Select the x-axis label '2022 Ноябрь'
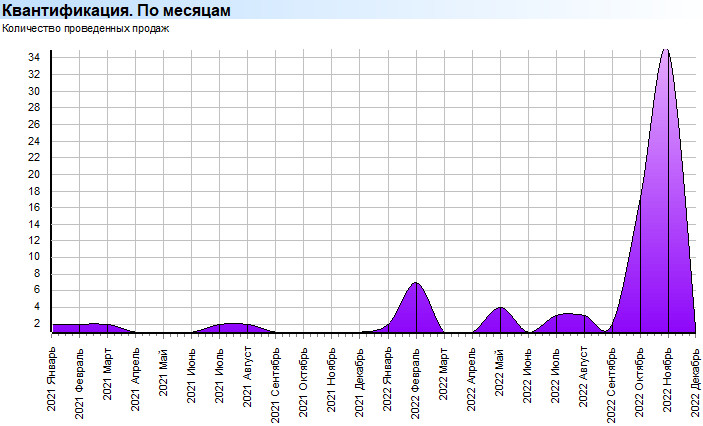The image size is (703, 426). tap(668, 379)
